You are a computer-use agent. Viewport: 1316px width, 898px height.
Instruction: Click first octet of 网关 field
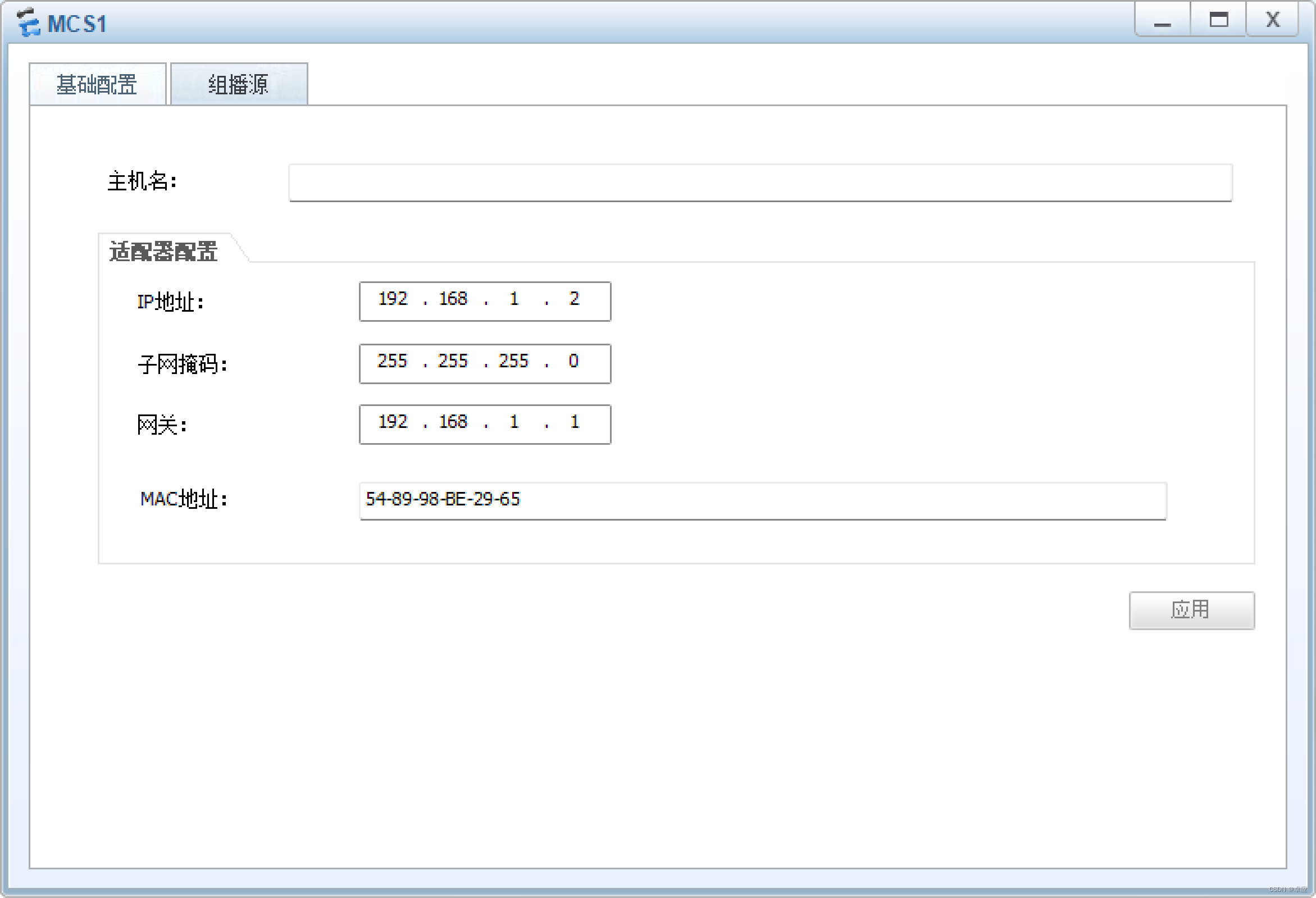click(393, 422)
